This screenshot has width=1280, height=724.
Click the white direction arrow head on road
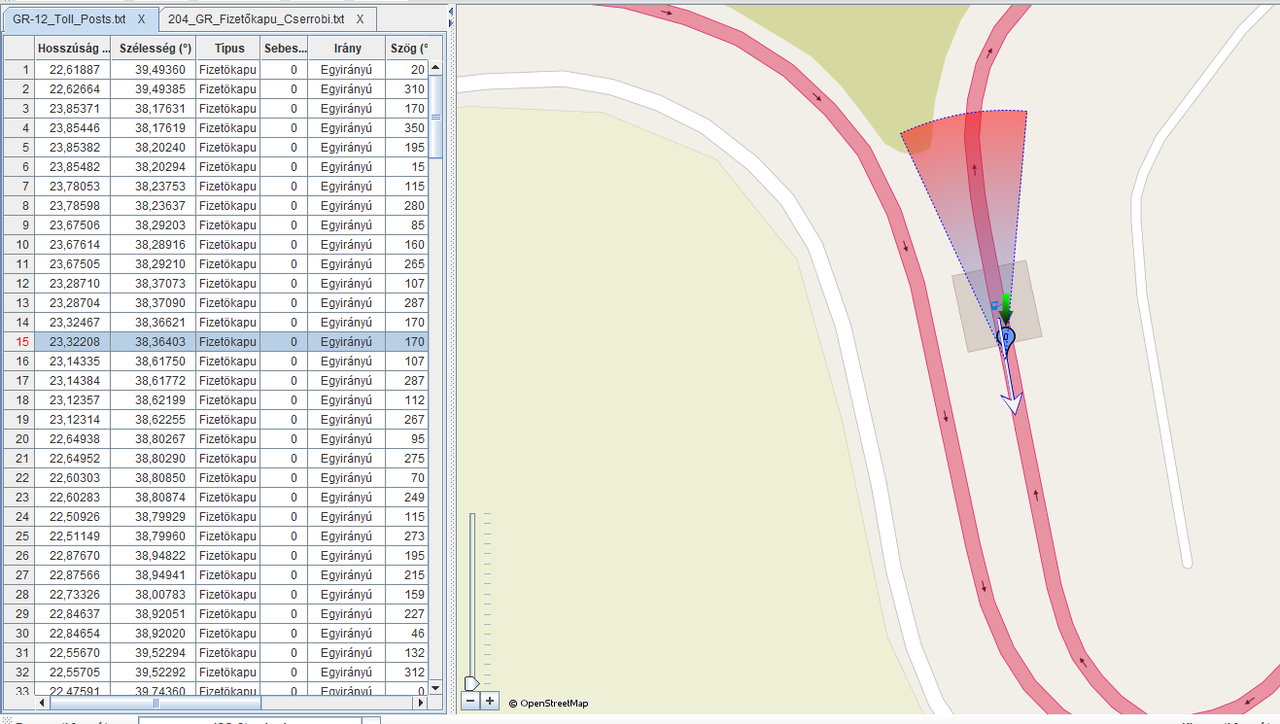coord(1012,403)
